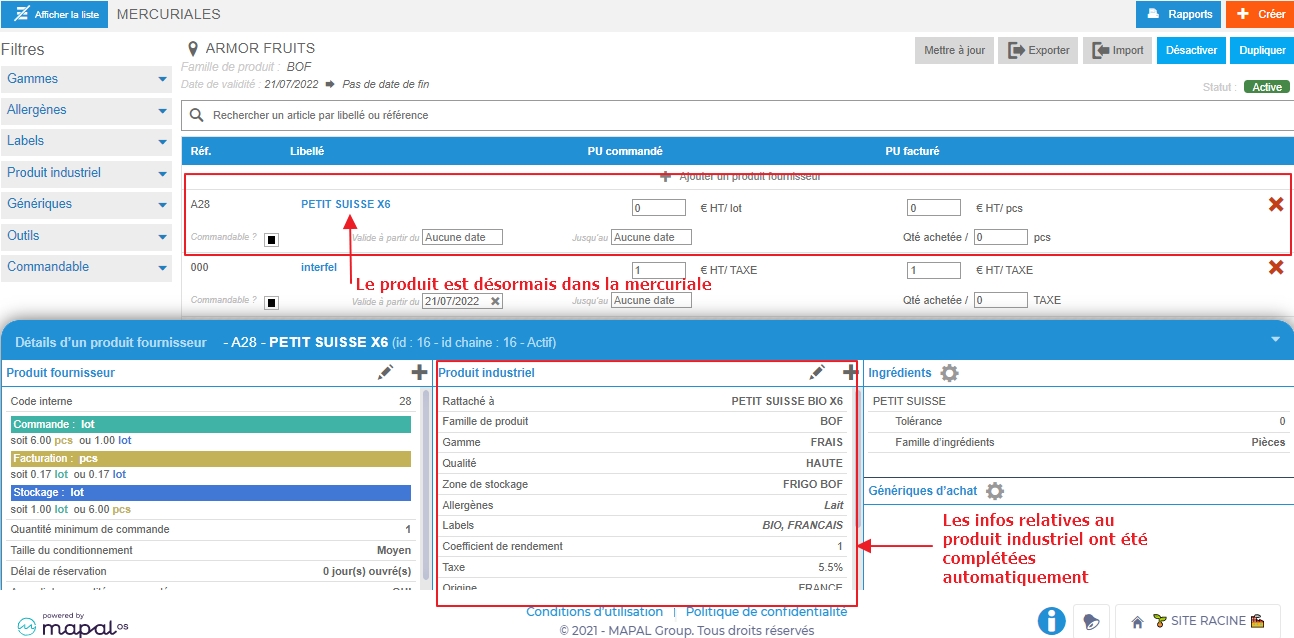Image resolution: width=1294 pixels, height=638 pixels.
Task: Remove the interfel product row
Action: tap(1276, 267)
